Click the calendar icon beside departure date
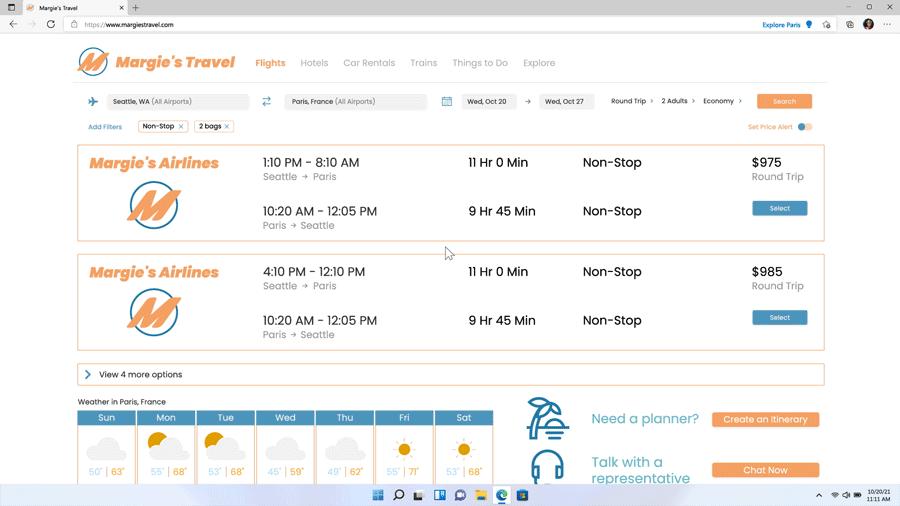 tap(447, 101)
